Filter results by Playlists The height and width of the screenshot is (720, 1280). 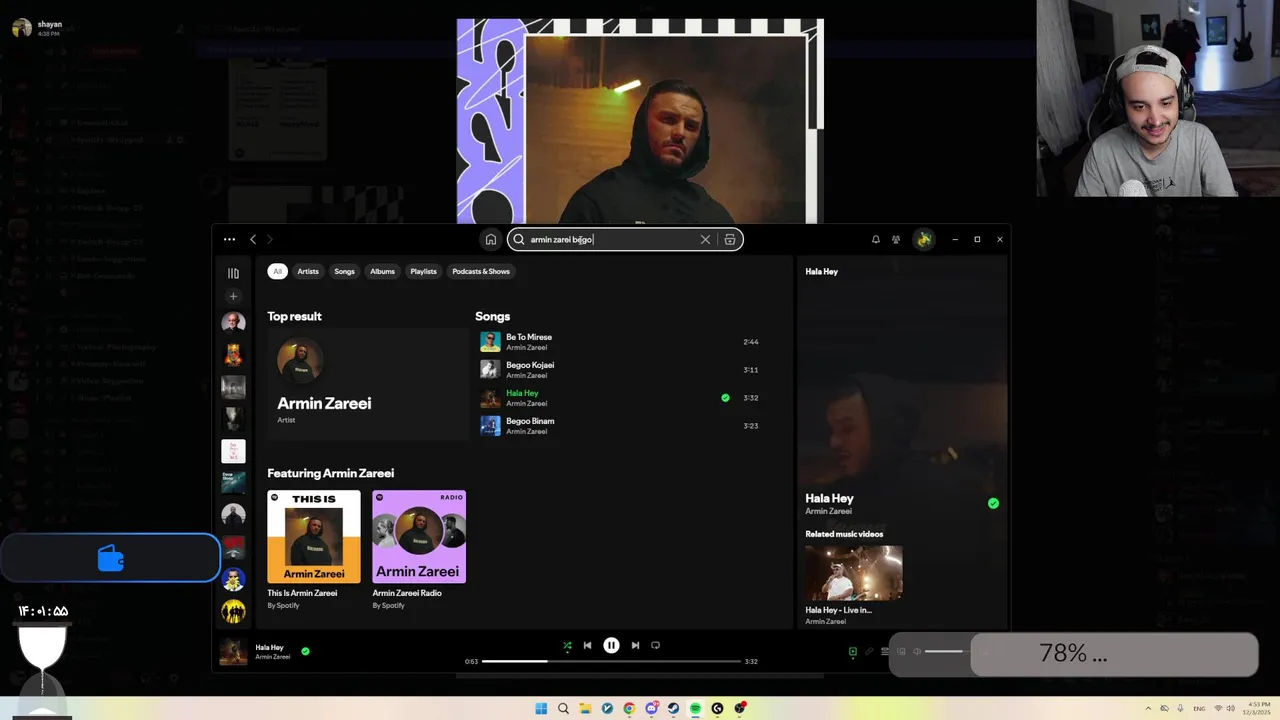coord(423,271)
